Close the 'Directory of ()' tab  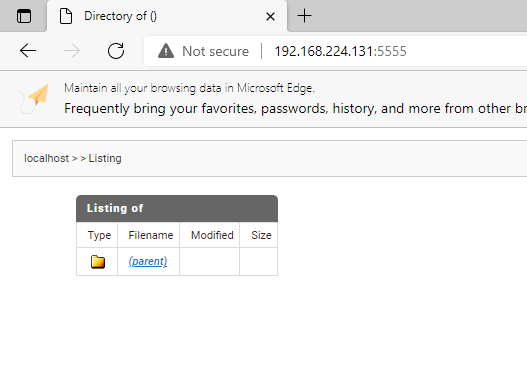270,16
